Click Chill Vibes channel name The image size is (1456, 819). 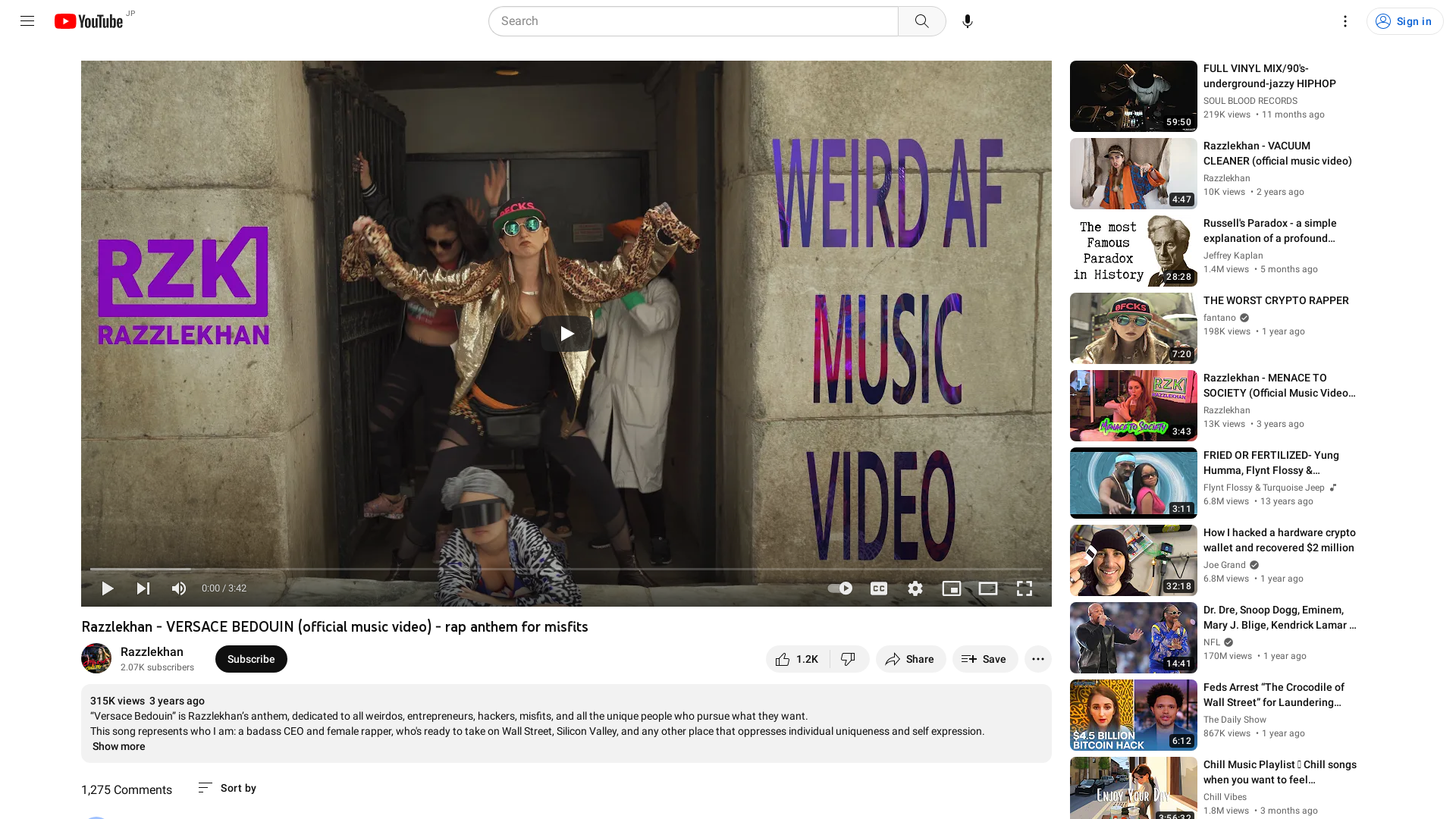(1225, 797)
